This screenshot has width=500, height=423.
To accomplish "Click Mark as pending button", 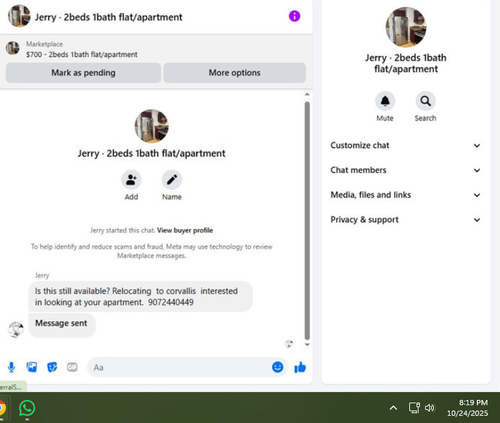I will coord(83,73).
